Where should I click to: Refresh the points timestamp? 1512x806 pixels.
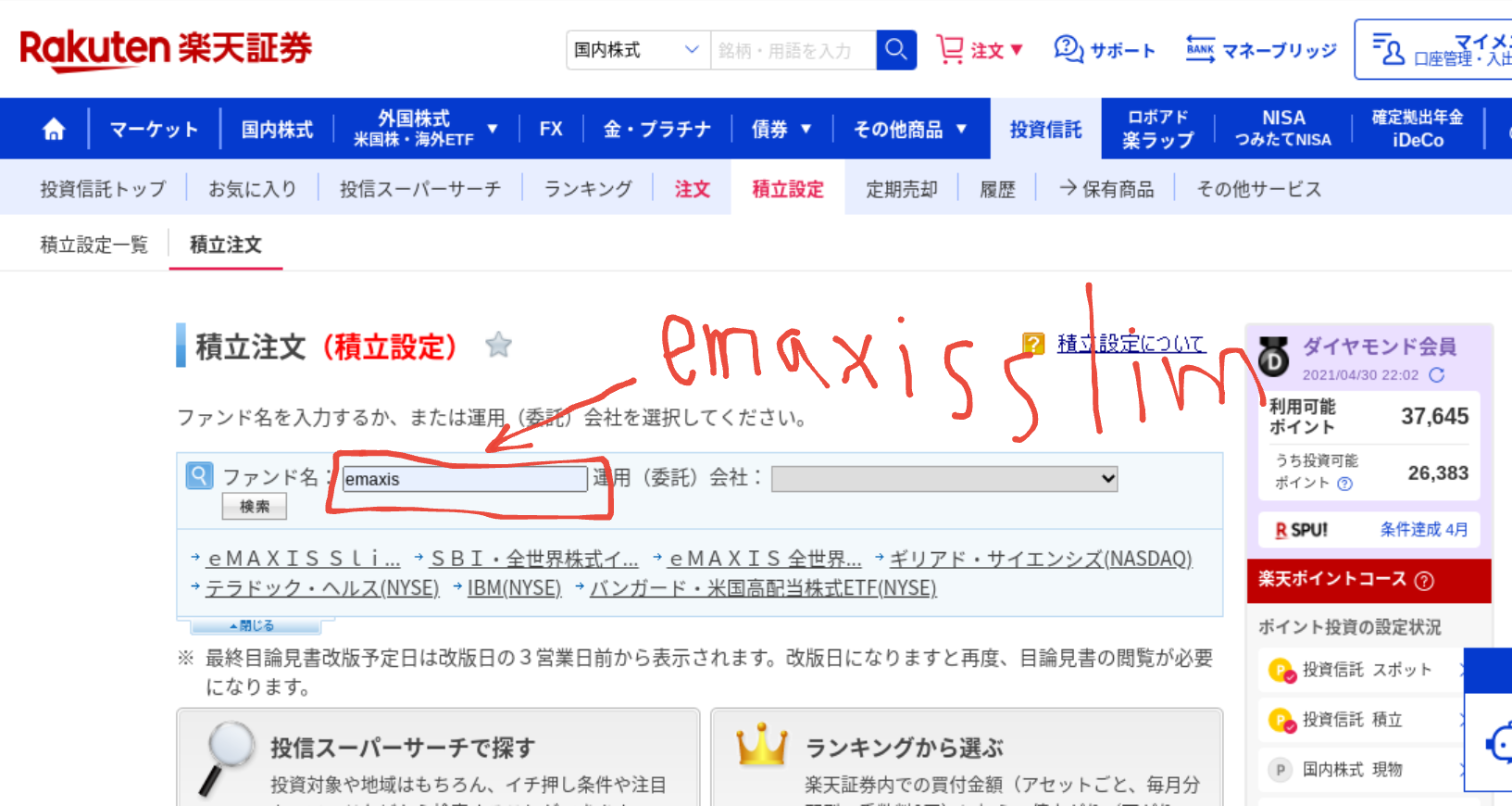1437,375
